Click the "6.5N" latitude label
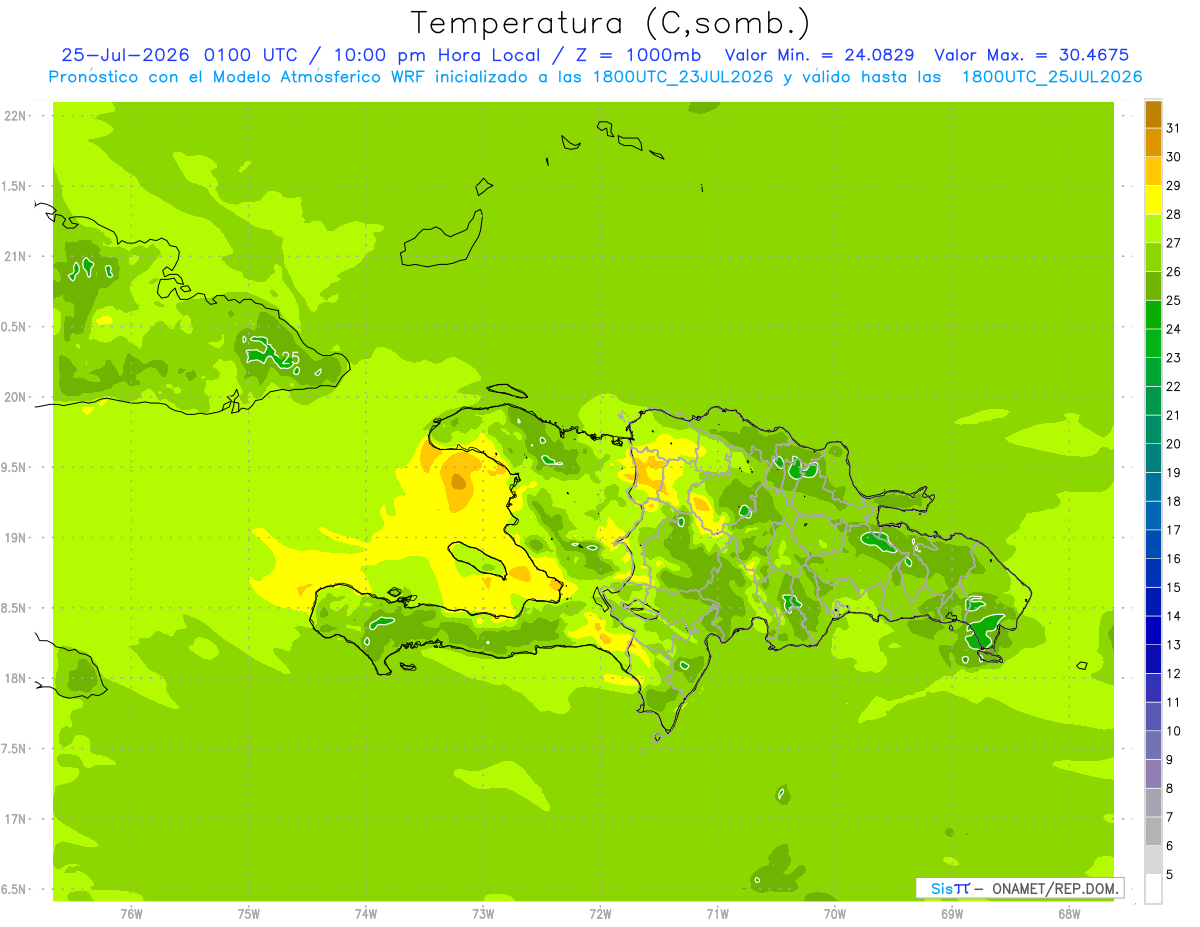 tap(14, 889)
